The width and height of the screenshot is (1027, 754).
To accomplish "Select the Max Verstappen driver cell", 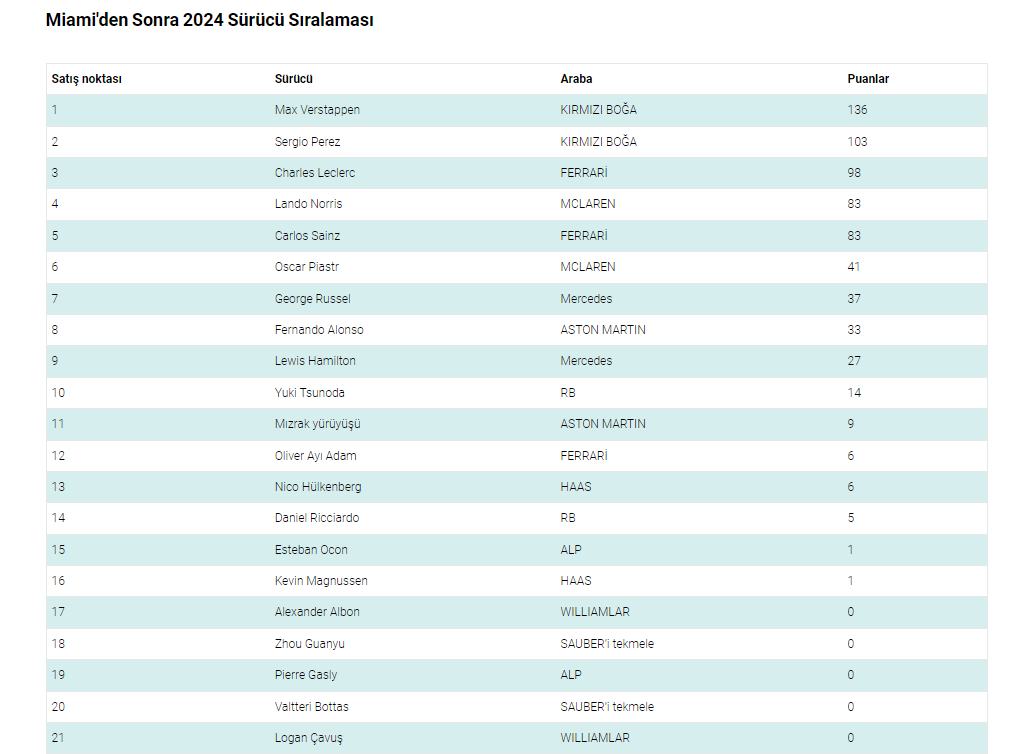I will [317, 110].
